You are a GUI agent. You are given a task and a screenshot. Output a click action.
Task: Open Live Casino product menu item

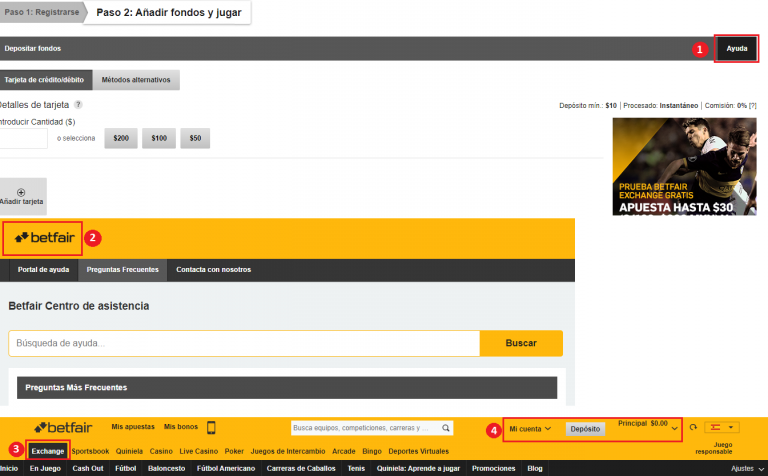(198, 452)
